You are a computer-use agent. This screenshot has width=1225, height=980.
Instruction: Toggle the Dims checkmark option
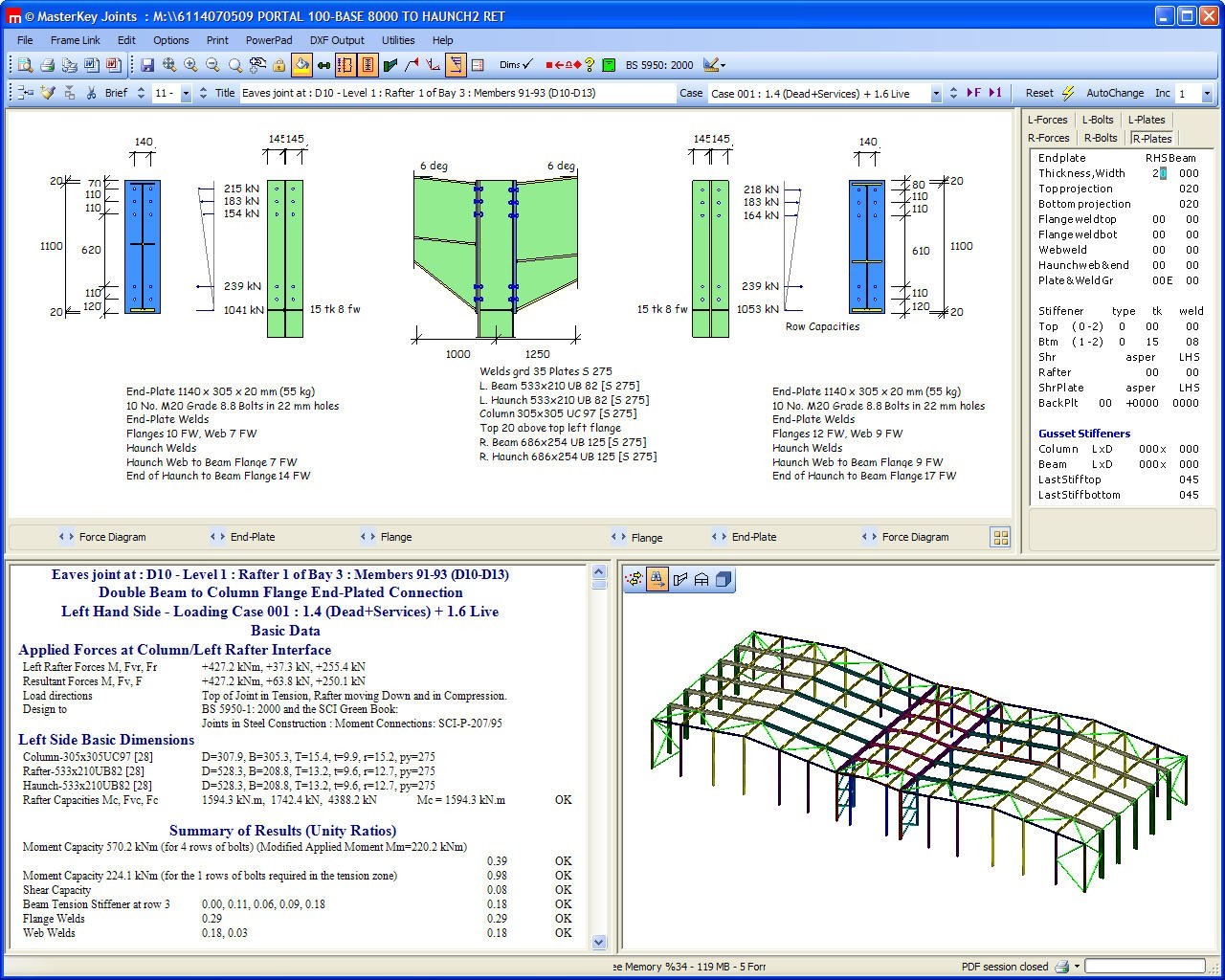tap(516, 65)
